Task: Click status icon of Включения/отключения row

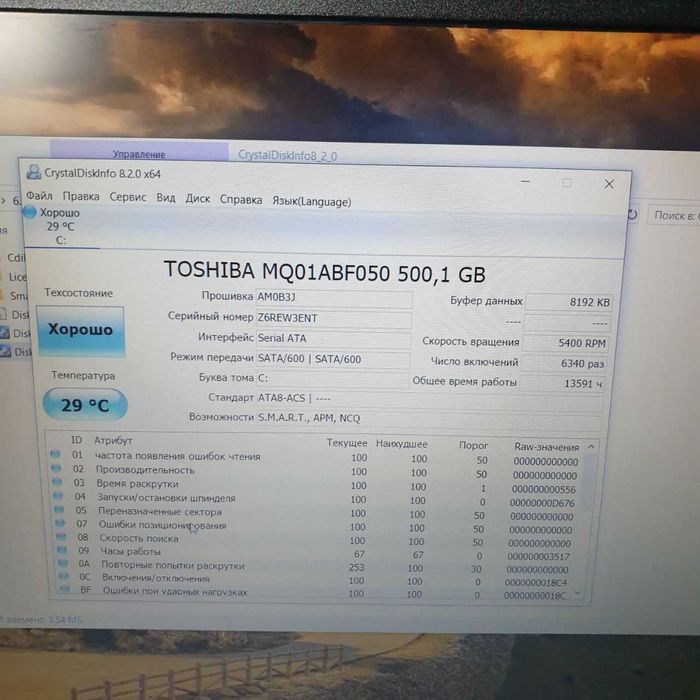Action: 64,576
